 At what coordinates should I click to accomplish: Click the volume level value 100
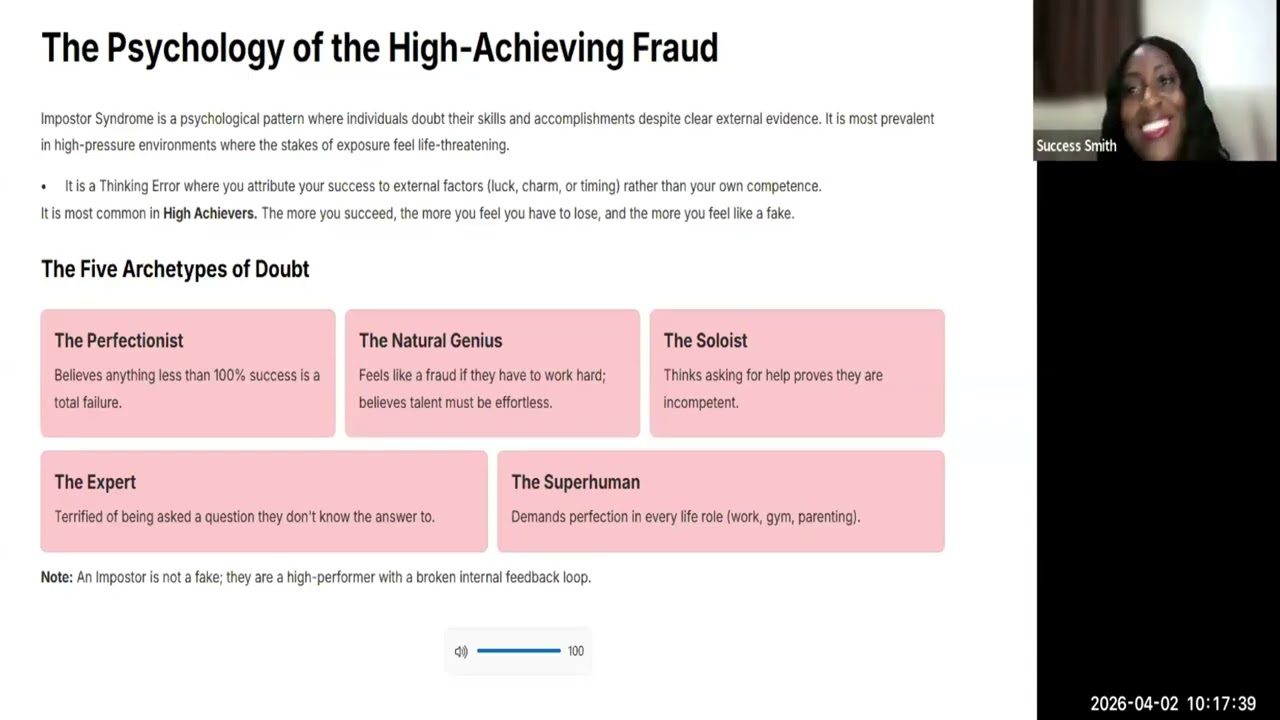pyautogui.click(x=576, y=651)
